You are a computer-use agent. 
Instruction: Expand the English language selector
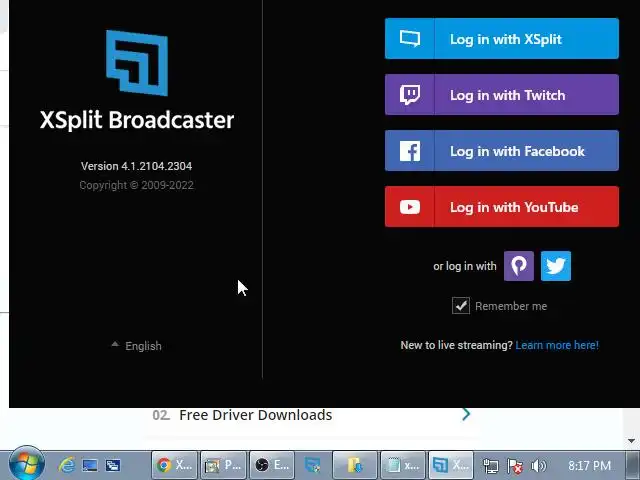137,346
